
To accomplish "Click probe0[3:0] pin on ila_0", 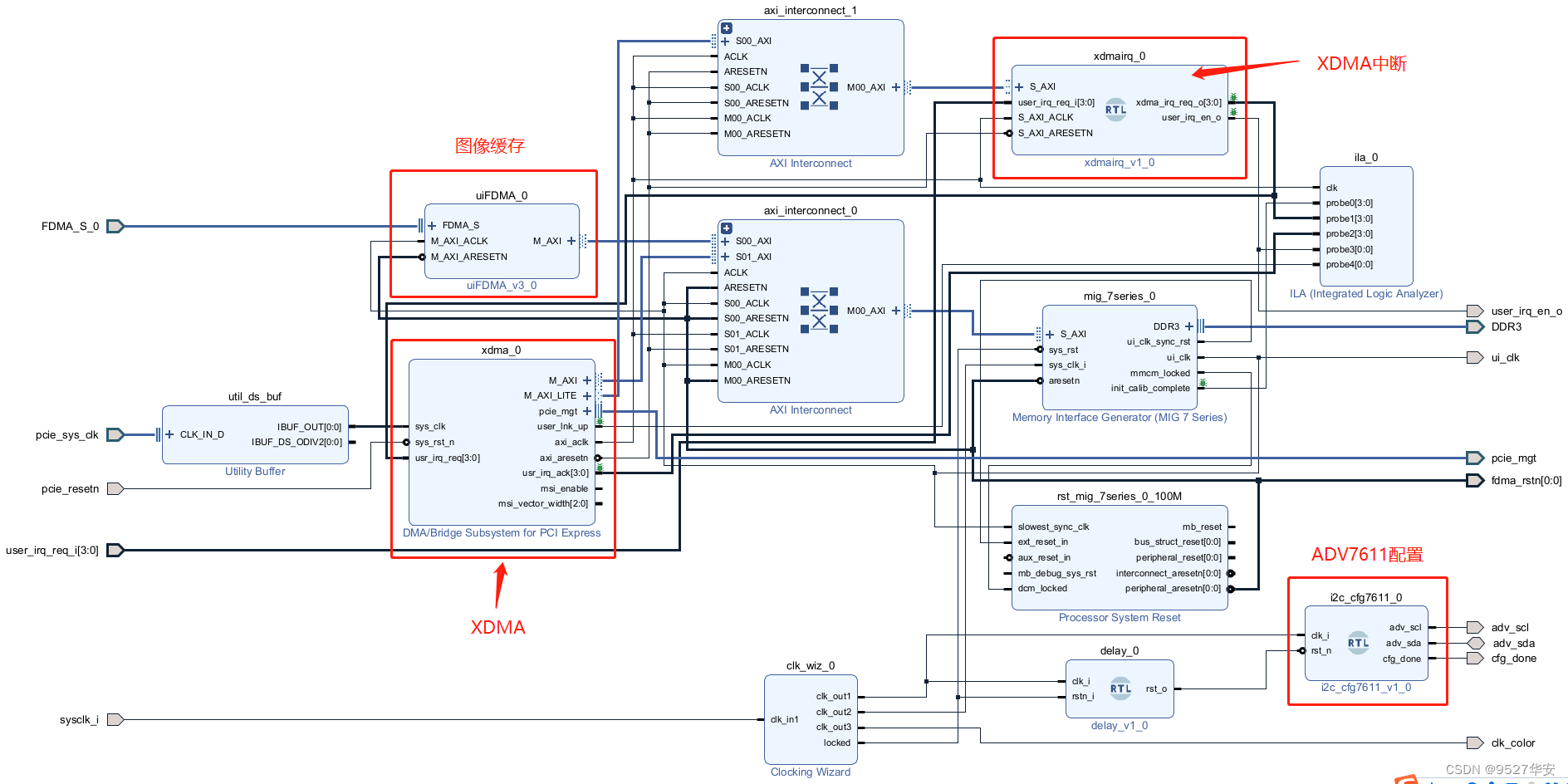I will click(1350, 203).
